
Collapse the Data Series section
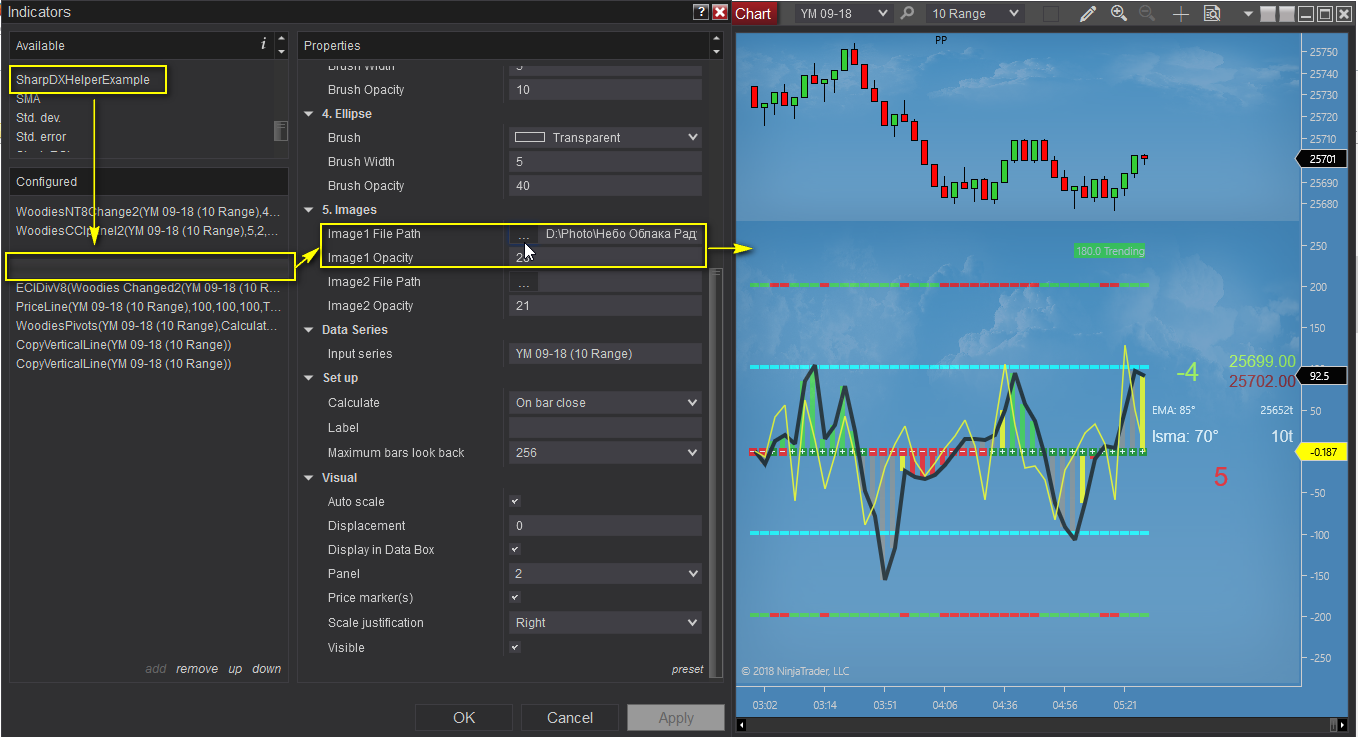coord(310,330)
